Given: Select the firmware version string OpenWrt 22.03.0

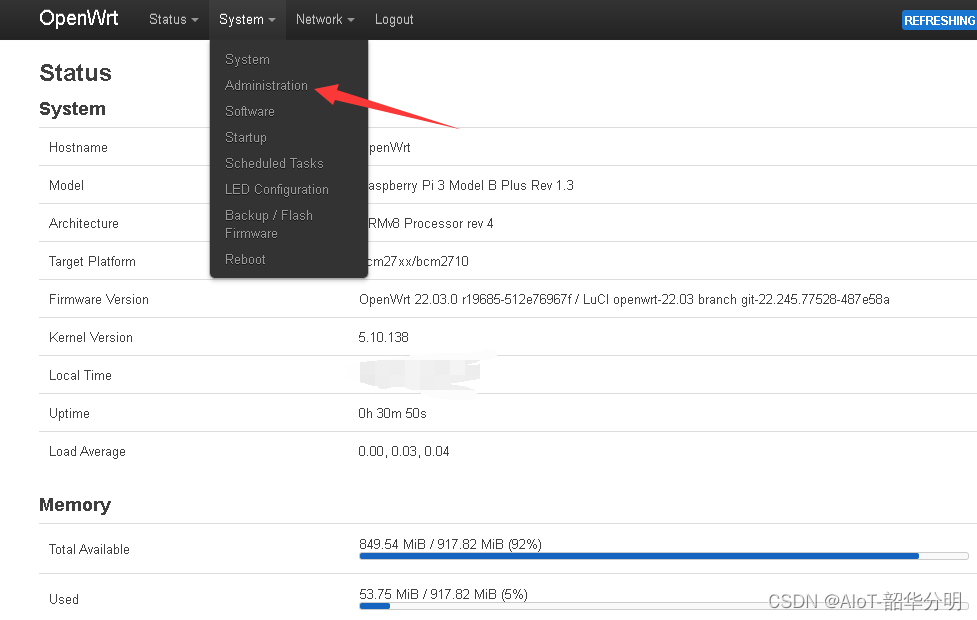Looking at the screenshot, I should pyautogui.click(x=624, y=300).
